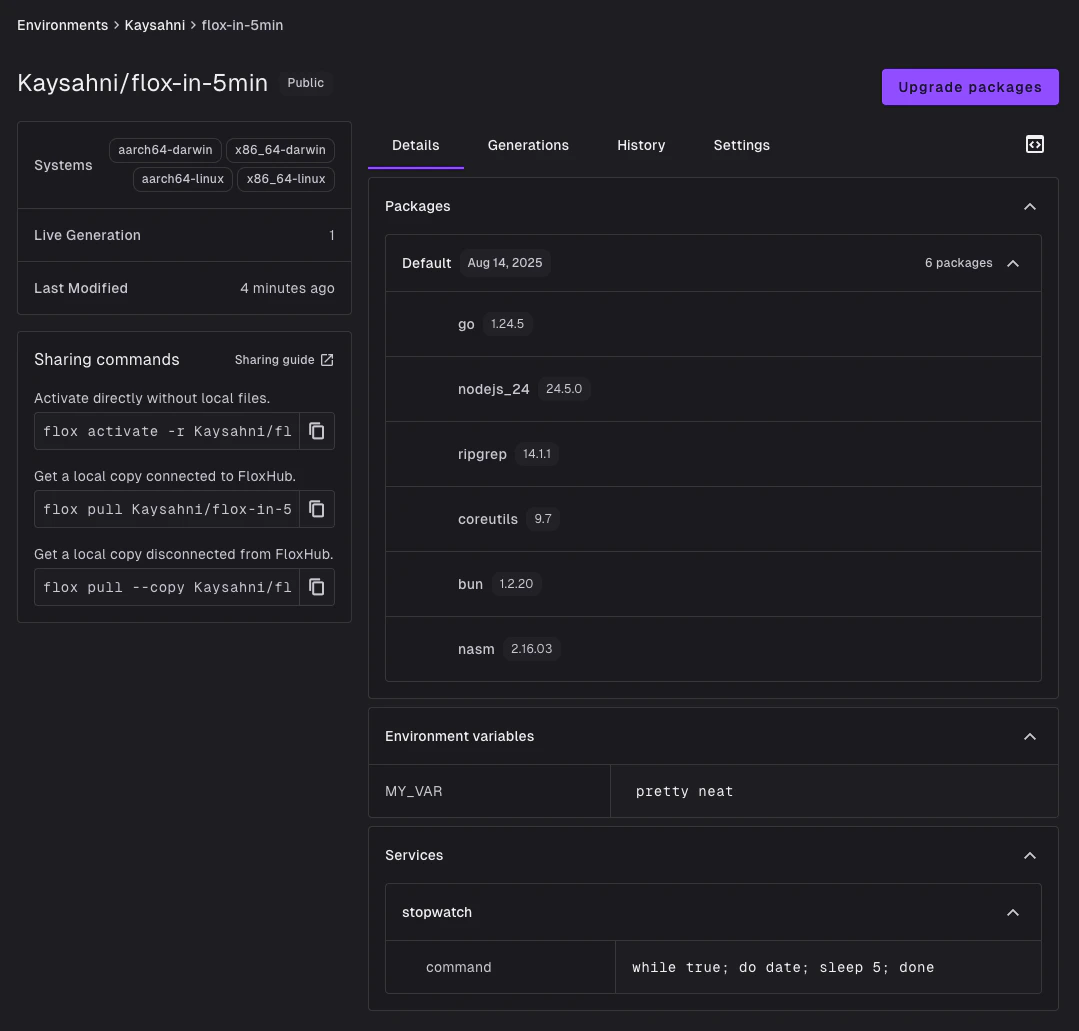Open the manifest code view icon

pyautogui.click(x=1034, y=145)
